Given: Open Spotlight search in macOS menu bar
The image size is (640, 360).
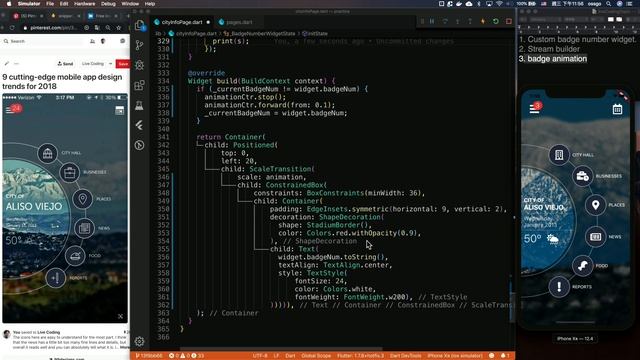Looking at the screenshot, I should [x=609, y=4].
